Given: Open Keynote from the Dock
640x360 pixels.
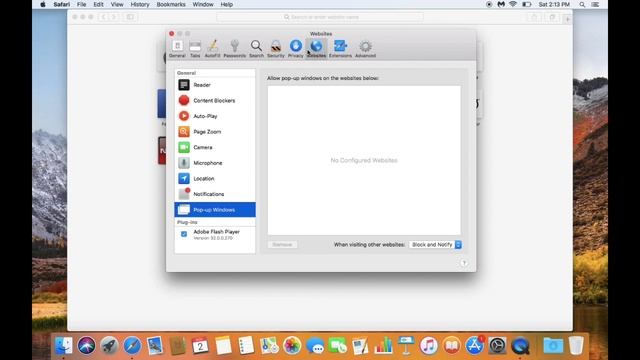Looking at the screenshot, I should point(406,346).
